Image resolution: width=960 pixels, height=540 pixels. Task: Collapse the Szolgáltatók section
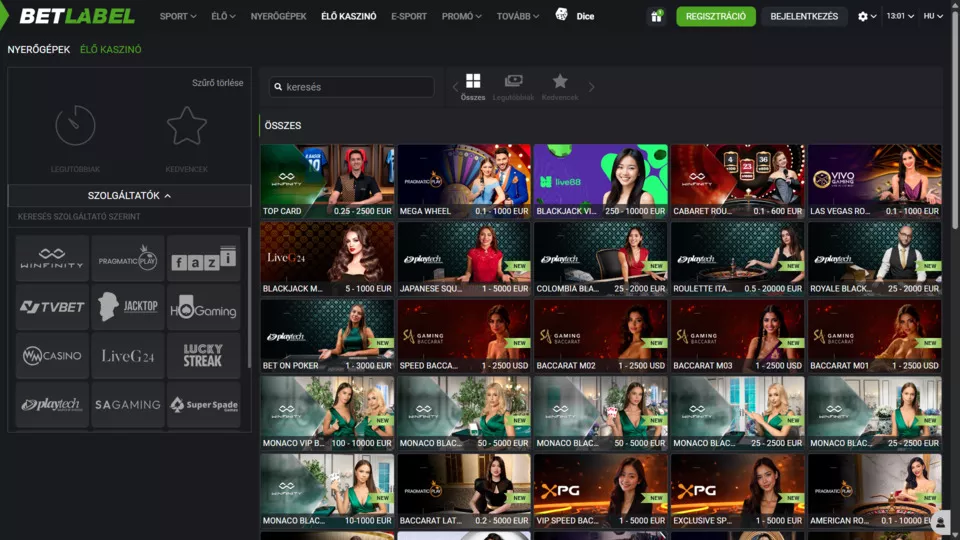pos(129,196)
